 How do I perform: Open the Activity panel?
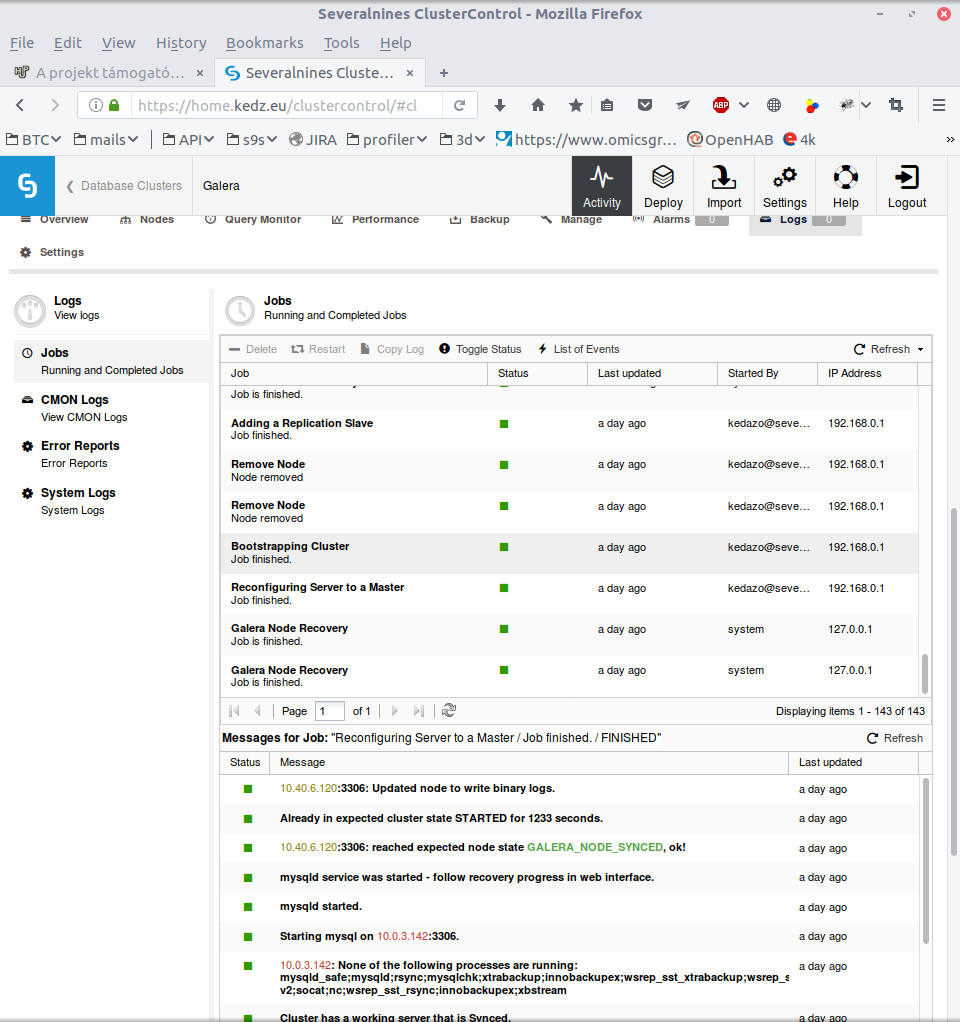click(x=602, y=186)
